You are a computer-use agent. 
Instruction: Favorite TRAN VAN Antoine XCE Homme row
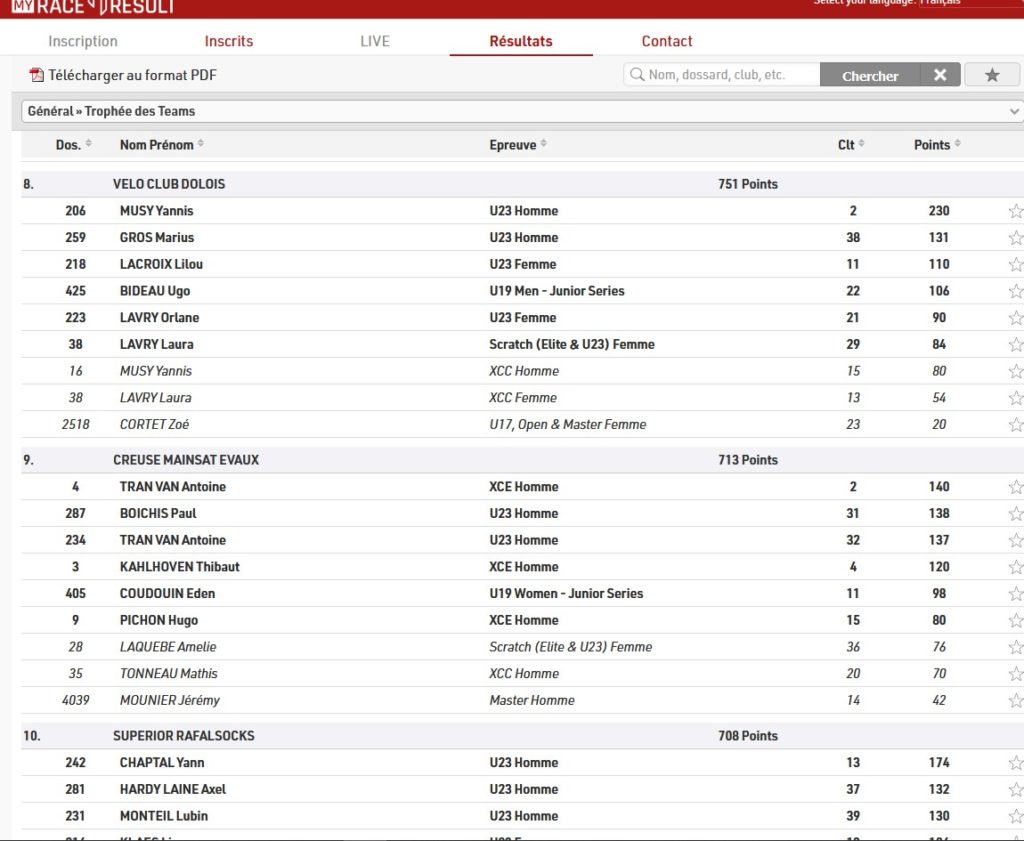[1016, 487]
